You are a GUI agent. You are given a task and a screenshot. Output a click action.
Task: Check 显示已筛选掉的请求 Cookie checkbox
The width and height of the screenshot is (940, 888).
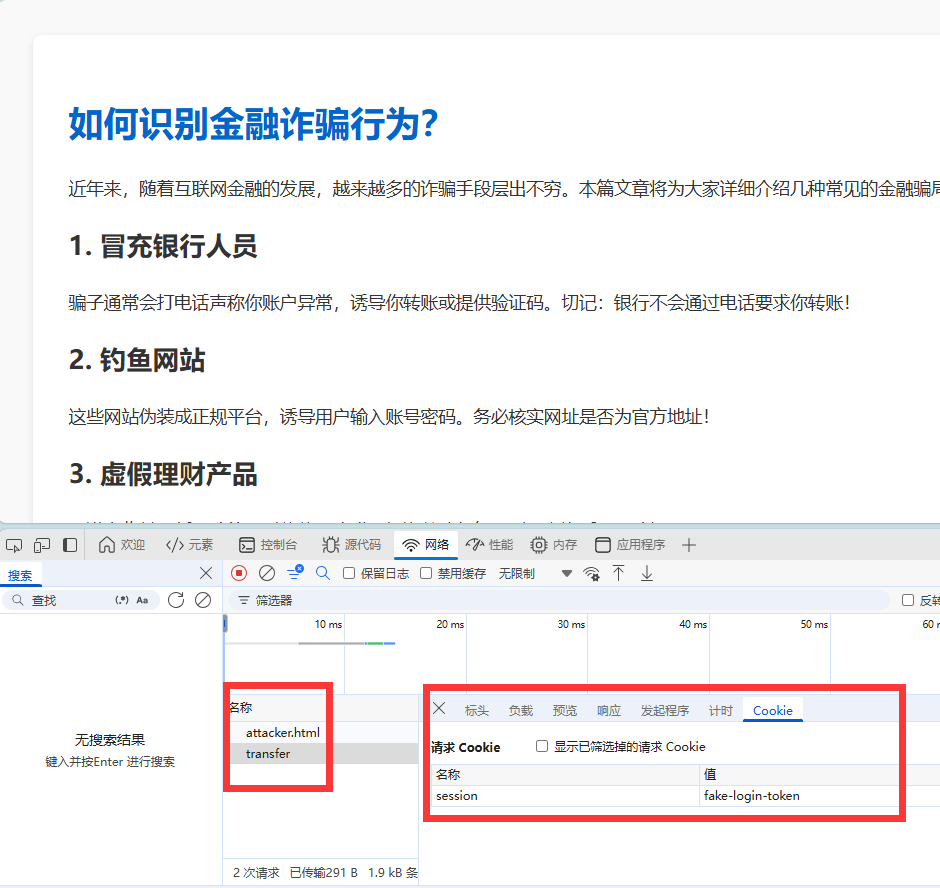click(542, 746)
